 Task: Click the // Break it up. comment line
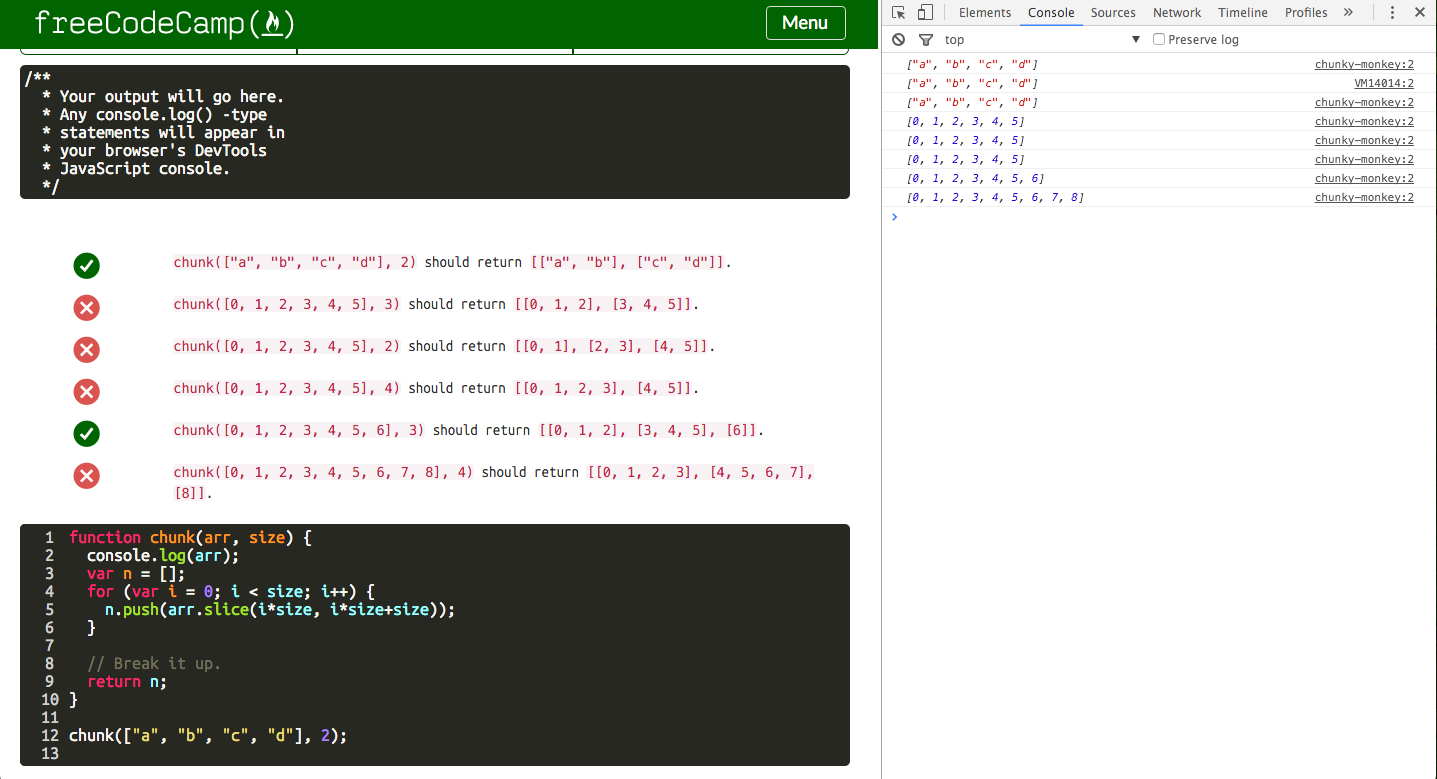154,664
